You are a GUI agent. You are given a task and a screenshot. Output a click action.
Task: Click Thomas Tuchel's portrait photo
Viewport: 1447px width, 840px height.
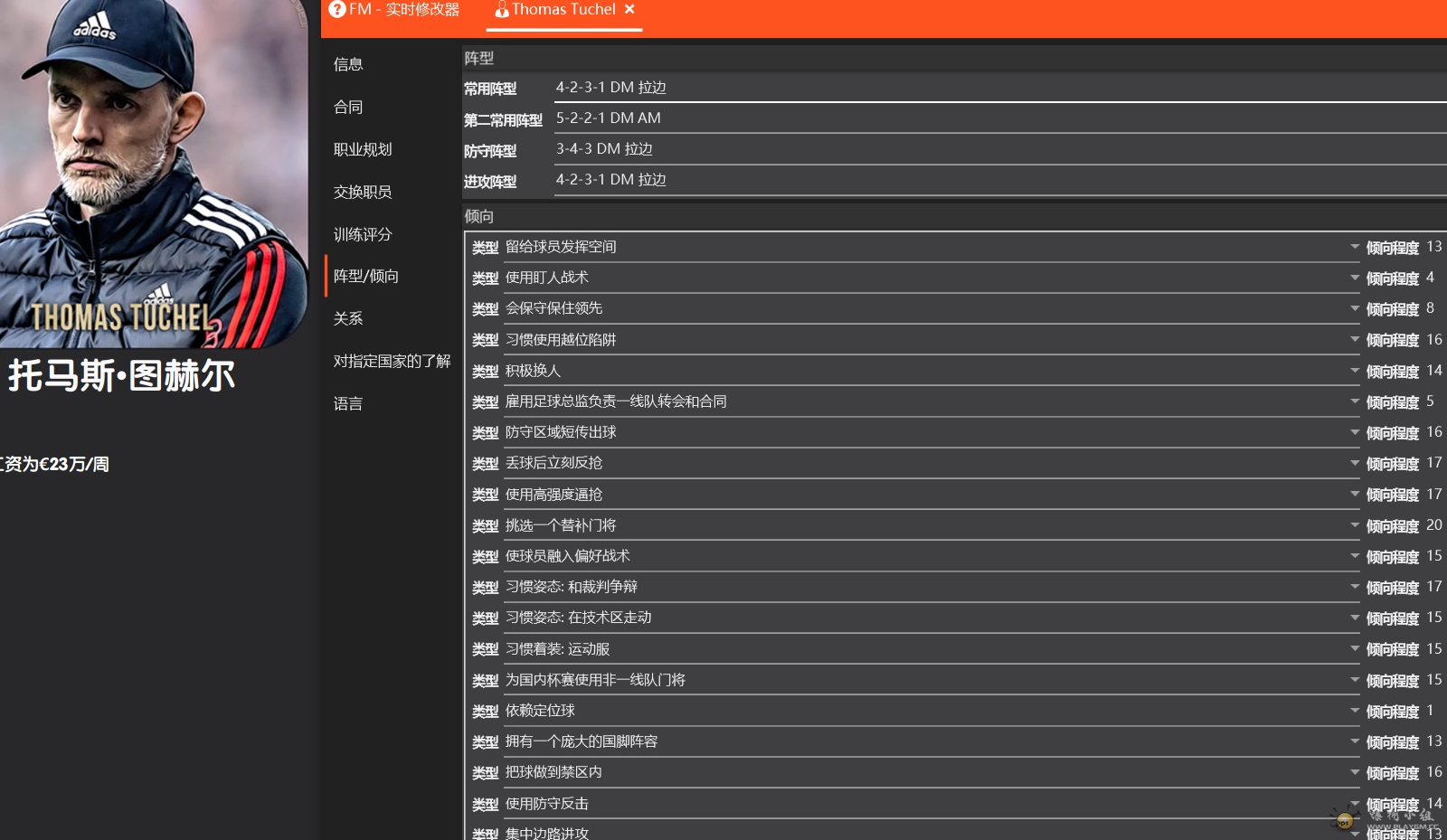tap(154, 174)
